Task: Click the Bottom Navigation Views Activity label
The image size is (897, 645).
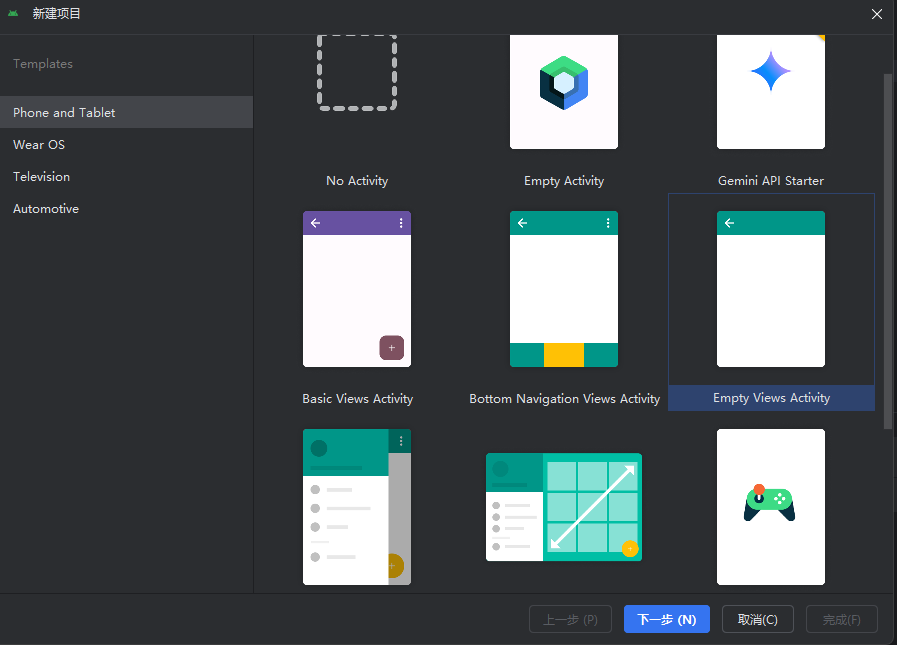Action: coord(564,398)
